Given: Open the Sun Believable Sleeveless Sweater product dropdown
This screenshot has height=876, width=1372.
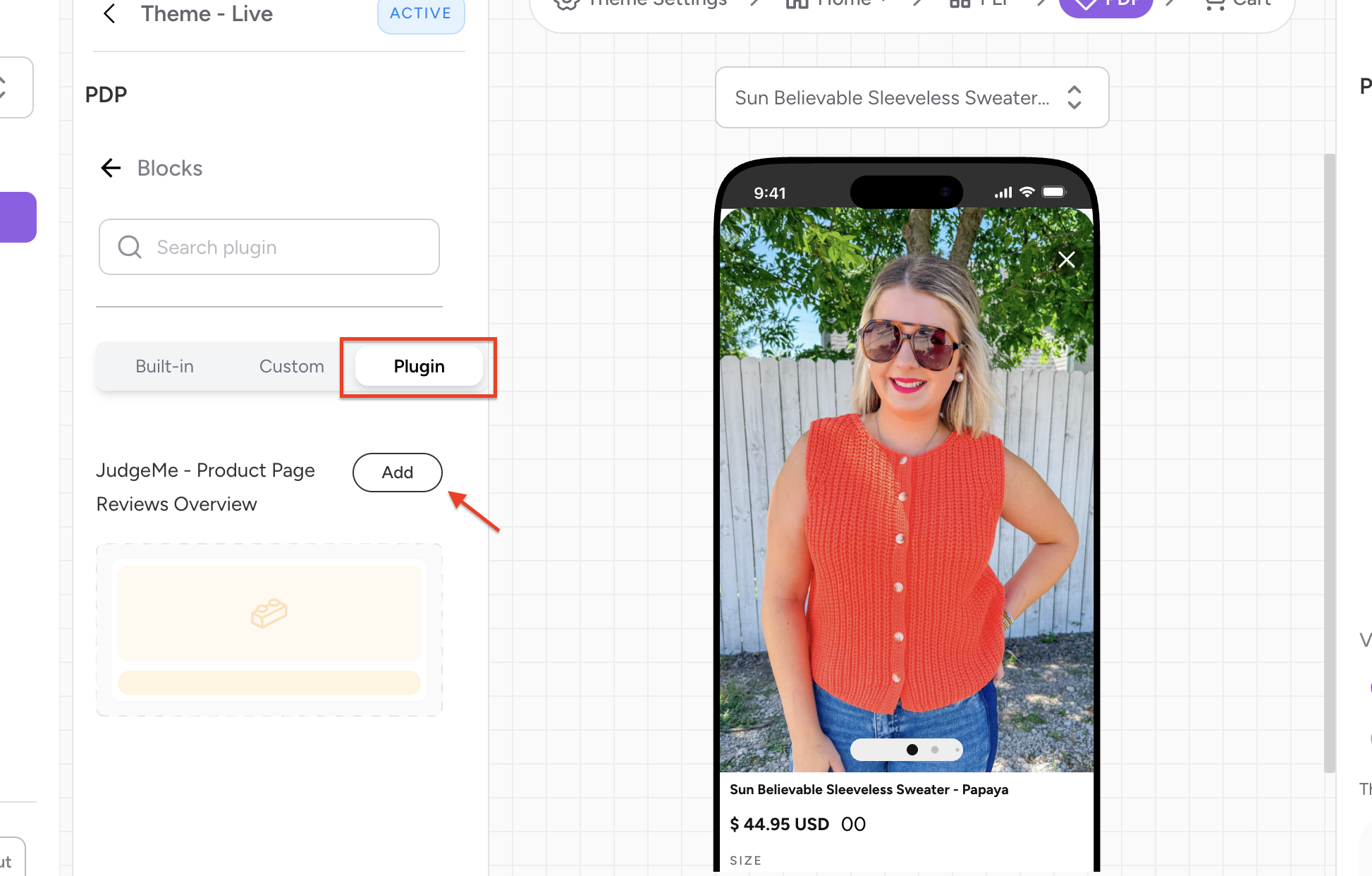Looking at the screenshot, I should 892,97.
